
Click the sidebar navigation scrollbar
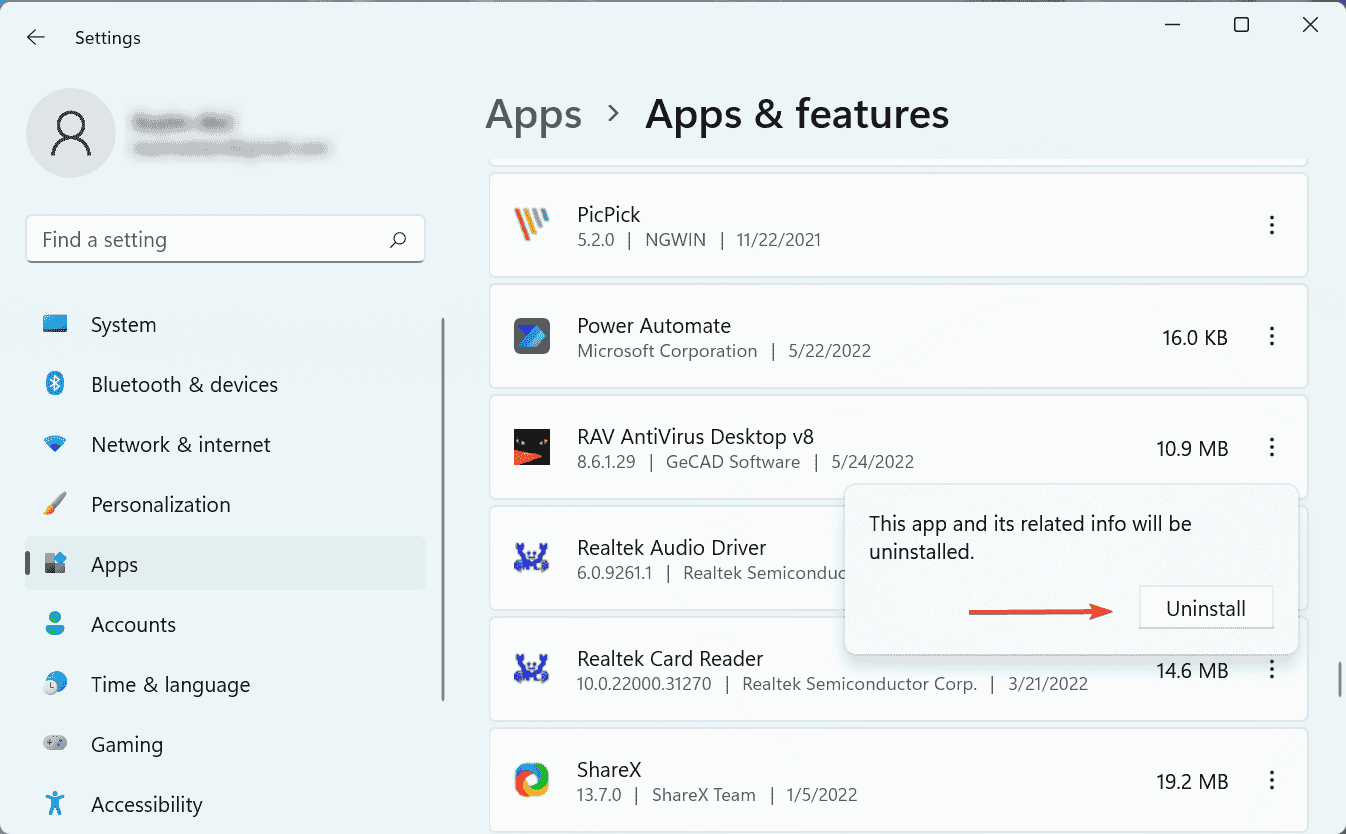click(441, 509)
